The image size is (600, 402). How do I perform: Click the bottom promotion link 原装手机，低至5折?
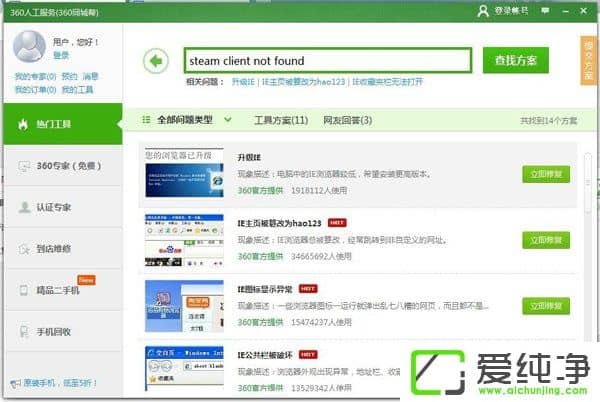pos(59,383)
